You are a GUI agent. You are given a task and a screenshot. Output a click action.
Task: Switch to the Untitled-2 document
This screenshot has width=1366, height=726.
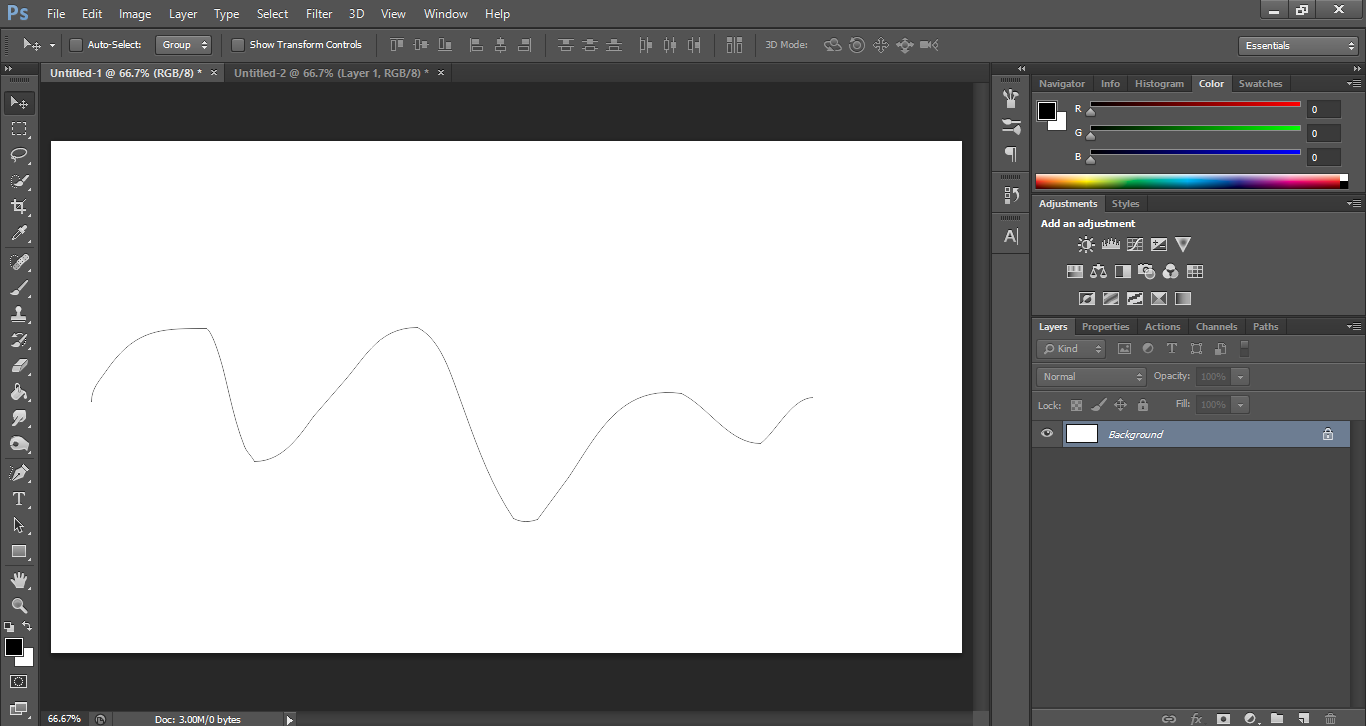click(x=330, y=72)
